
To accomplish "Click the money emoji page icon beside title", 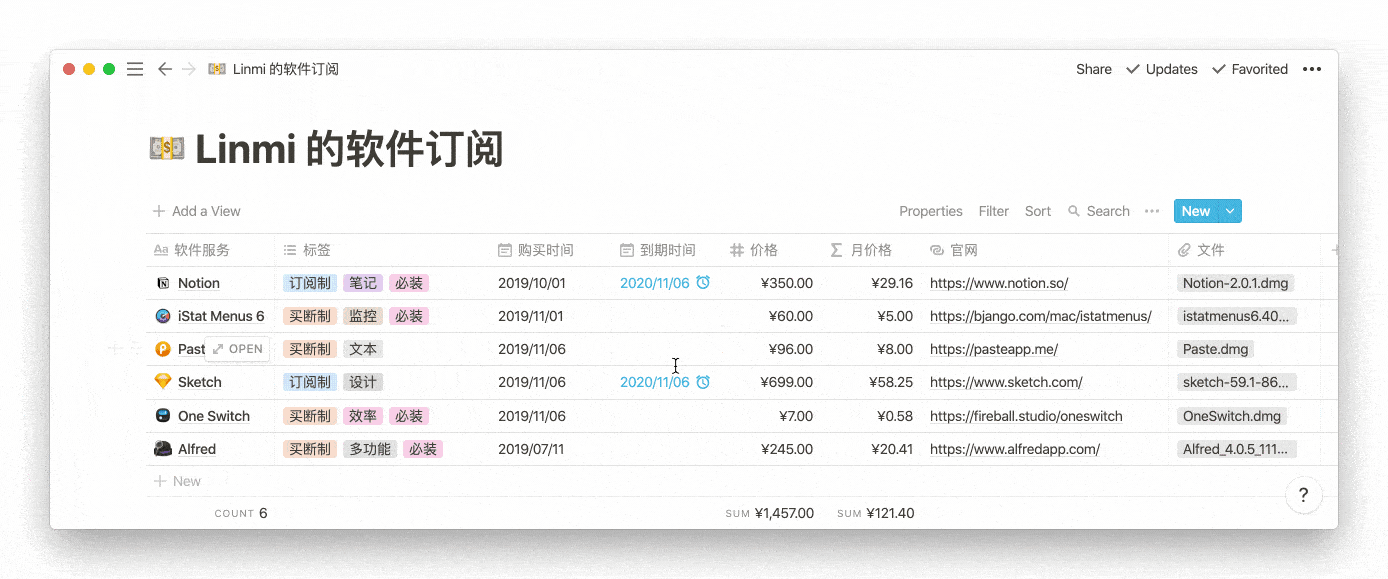I will 167,149.
